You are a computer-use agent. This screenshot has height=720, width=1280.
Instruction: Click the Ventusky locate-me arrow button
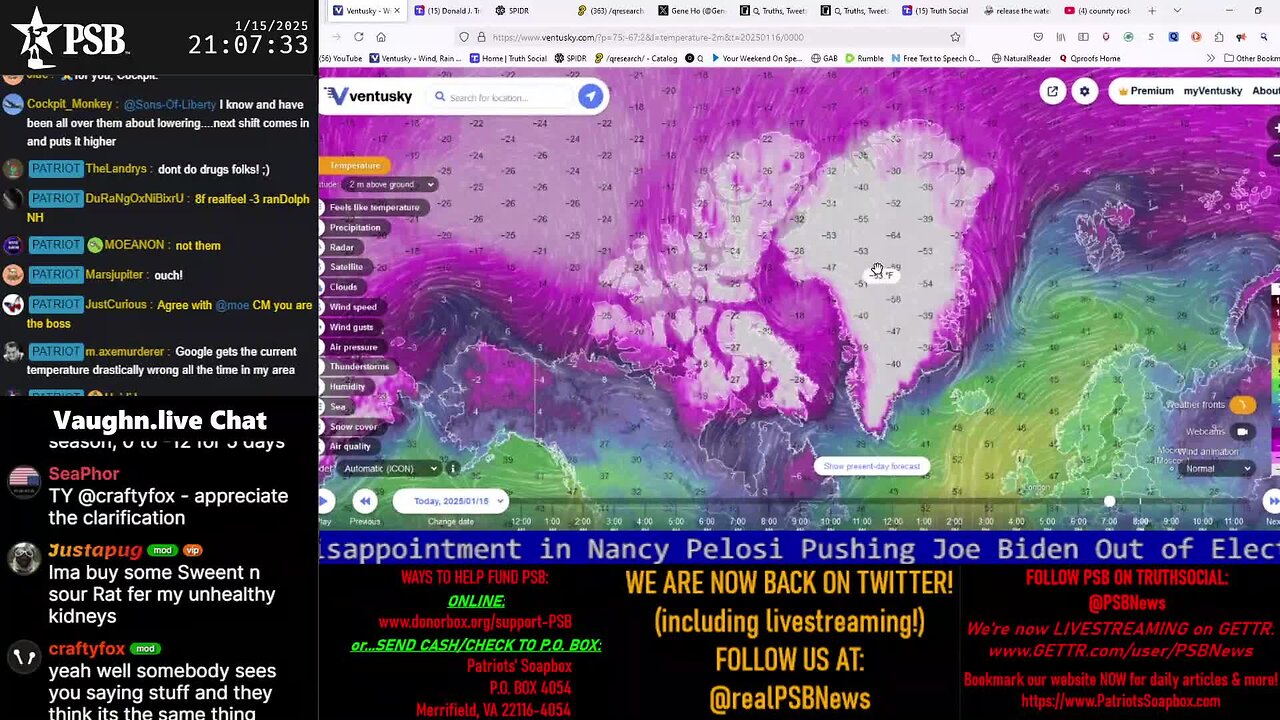590,96
